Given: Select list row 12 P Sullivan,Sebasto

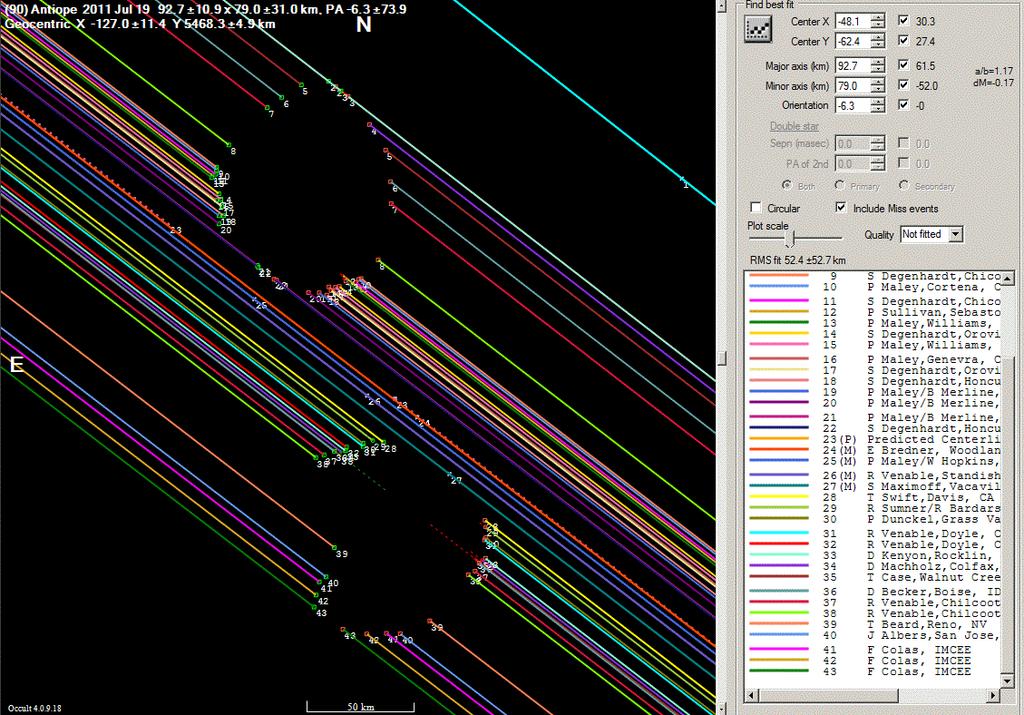Looking at the screenshot, I should point(872,312).
